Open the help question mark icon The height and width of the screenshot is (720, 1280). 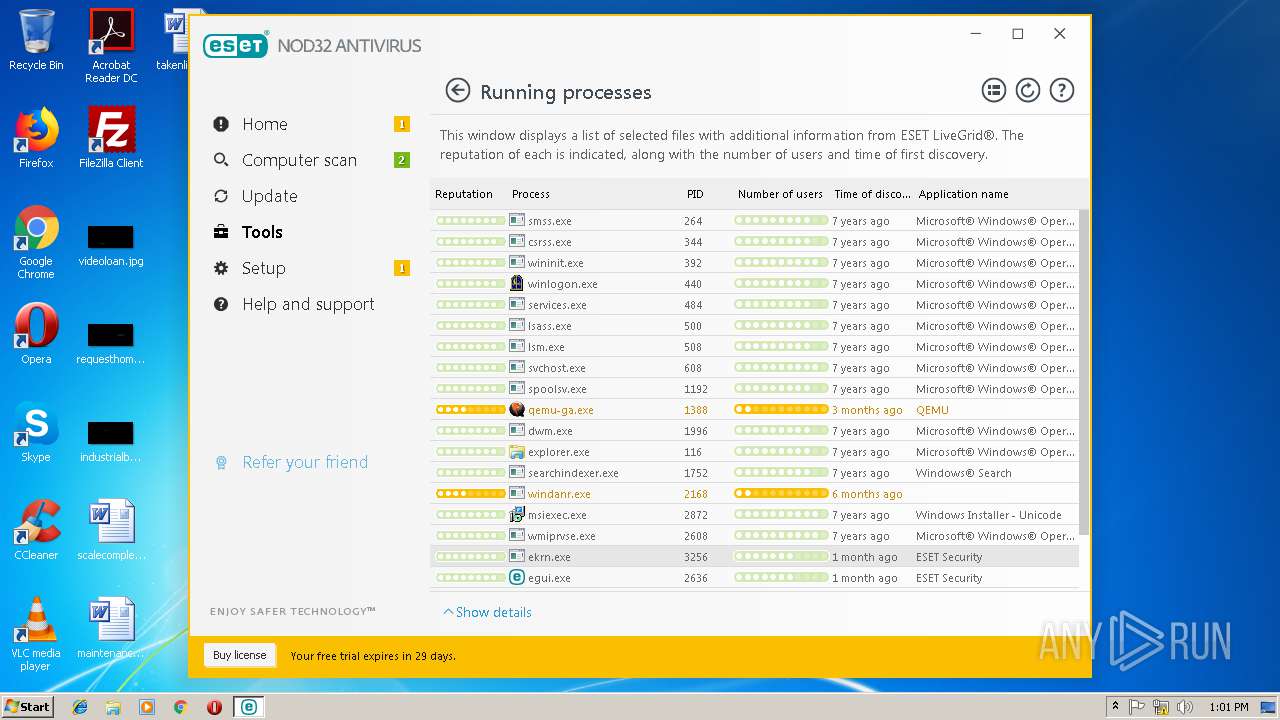coord(1061,91)
